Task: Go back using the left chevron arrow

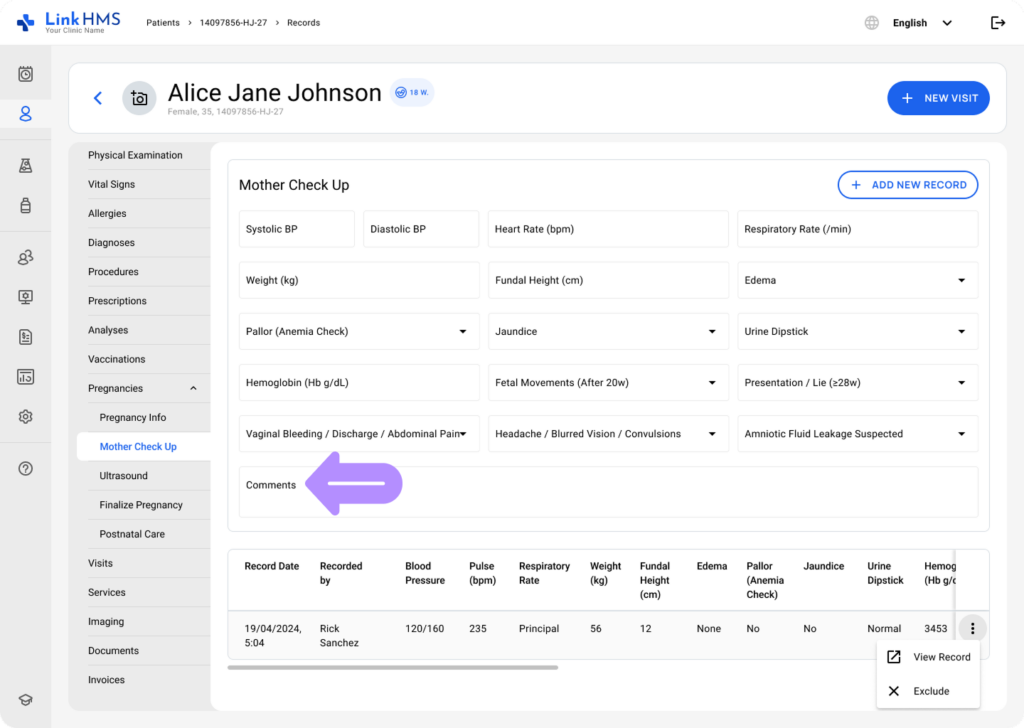Action: (98, 98)
